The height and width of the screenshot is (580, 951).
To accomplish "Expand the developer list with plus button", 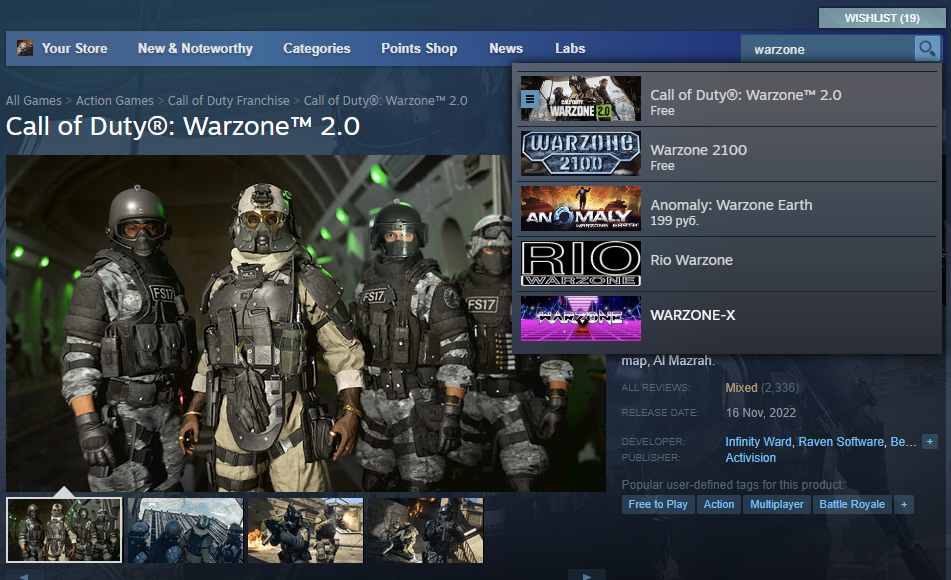I will tap(930, 441).
